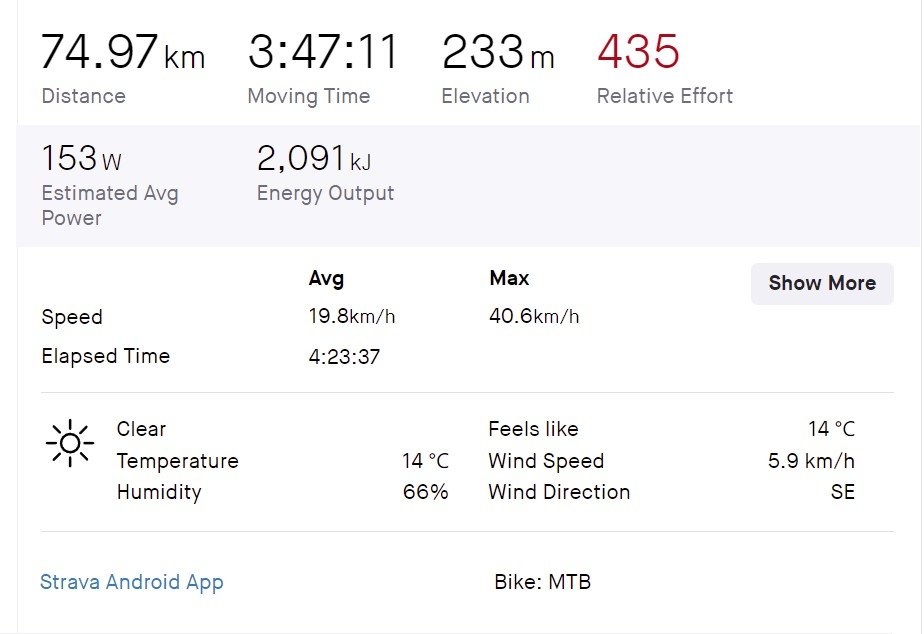This screenshot has width=924, height=634.
Task: Click the 3:47:11 moving time value
Action: [x=323, y=52]
